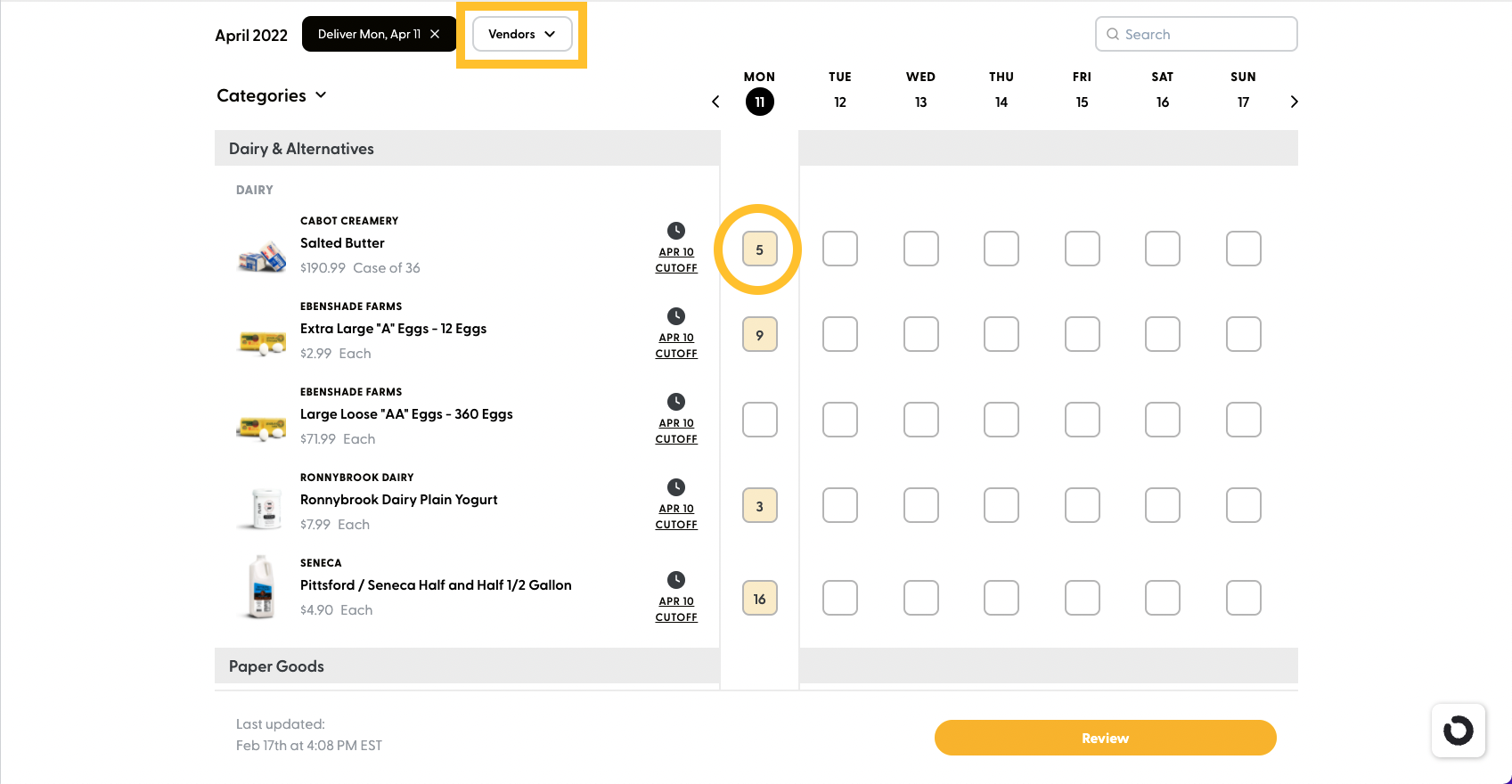The width and height of the screenshot is (1512, 784).
Task: Click the Dairy & Alternatives section header
Action: (467, 148)
